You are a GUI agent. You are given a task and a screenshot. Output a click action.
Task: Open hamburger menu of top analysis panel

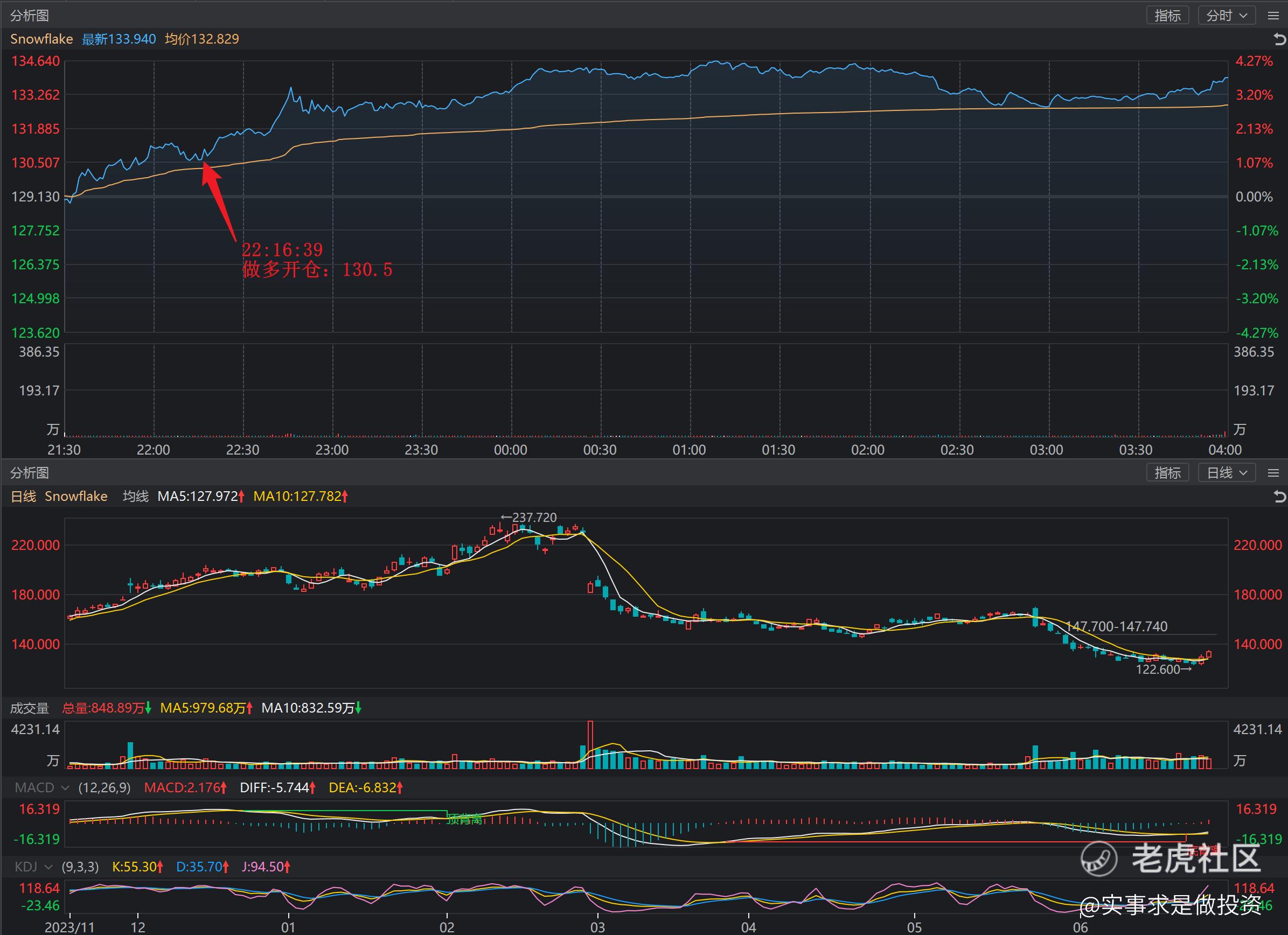1273,16
